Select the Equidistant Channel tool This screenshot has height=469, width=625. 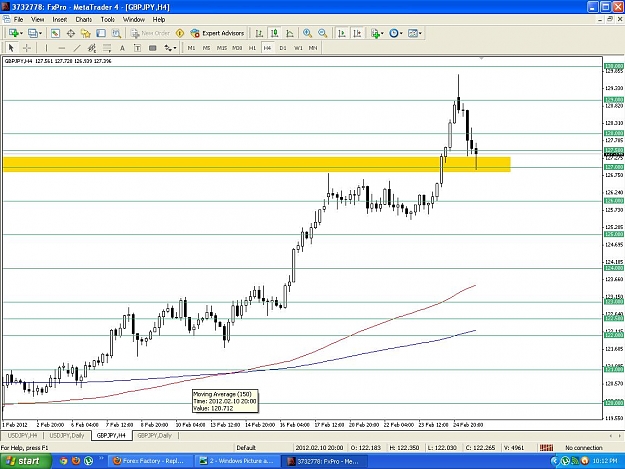pyautogui.click(x=92, y=48)
